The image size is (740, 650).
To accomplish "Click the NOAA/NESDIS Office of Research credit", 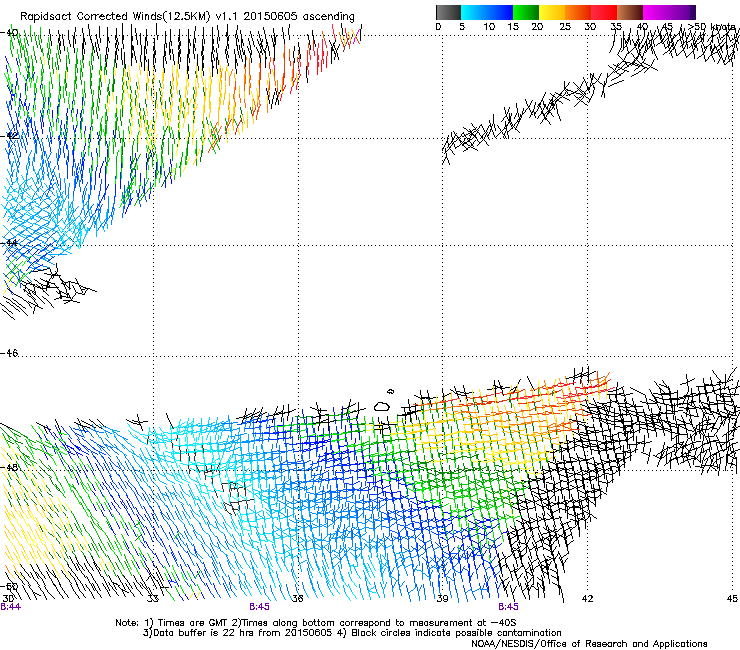I will [x=589, y=644].
